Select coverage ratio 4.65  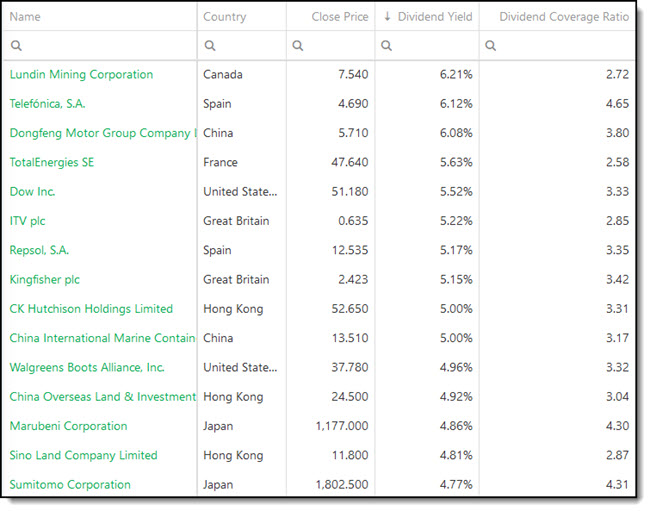(617, 104)
